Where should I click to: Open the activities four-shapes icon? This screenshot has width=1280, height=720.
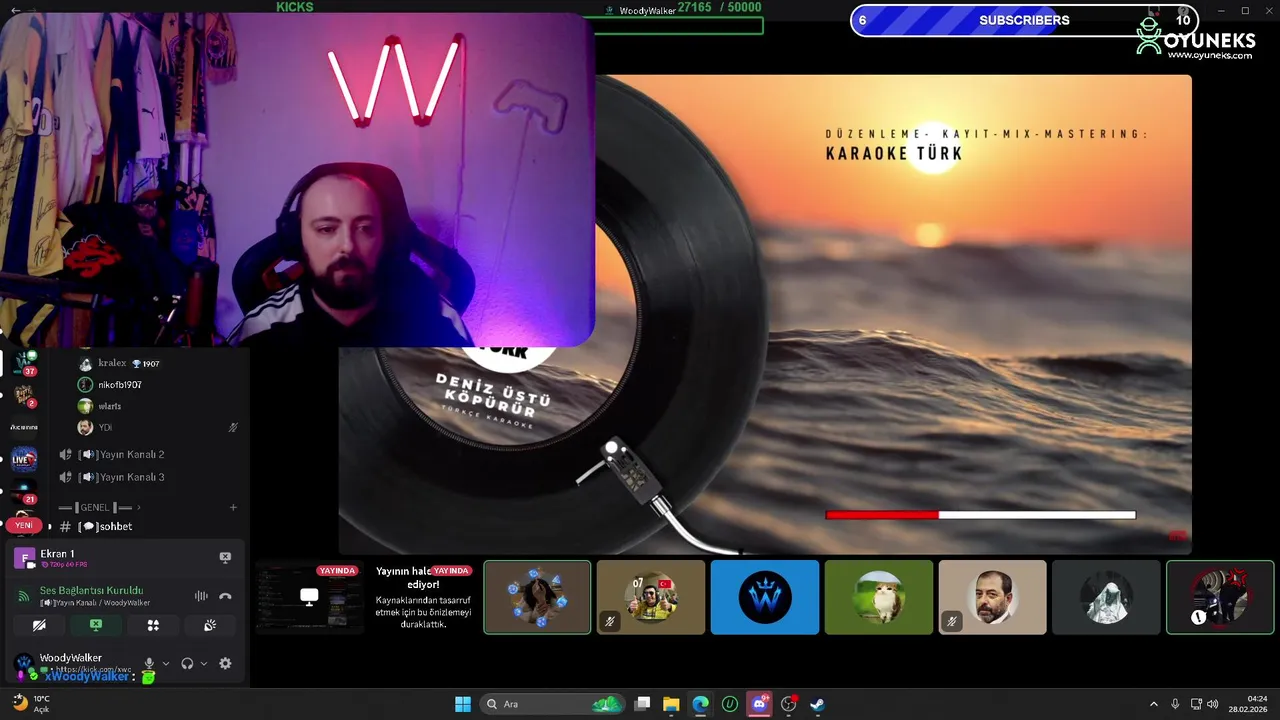(x=153, y=625)
